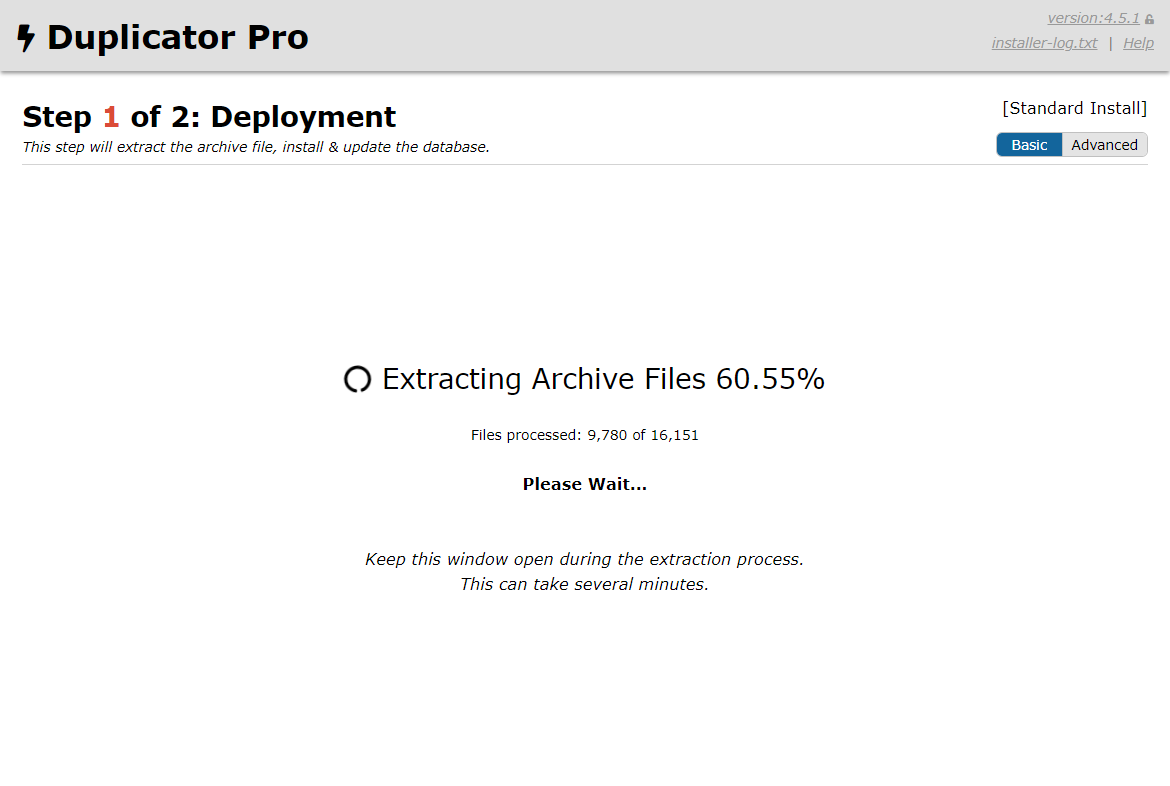
Task: Click the Keep this window open notice
Action: click(x=584, y=559)
